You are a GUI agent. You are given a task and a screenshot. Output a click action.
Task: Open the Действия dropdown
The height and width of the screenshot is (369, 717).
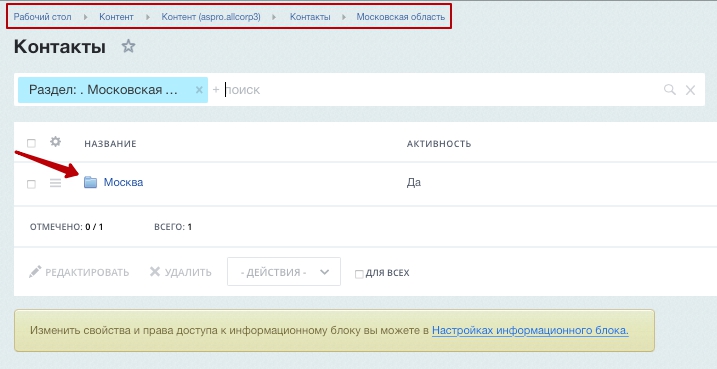click(284, 272)
